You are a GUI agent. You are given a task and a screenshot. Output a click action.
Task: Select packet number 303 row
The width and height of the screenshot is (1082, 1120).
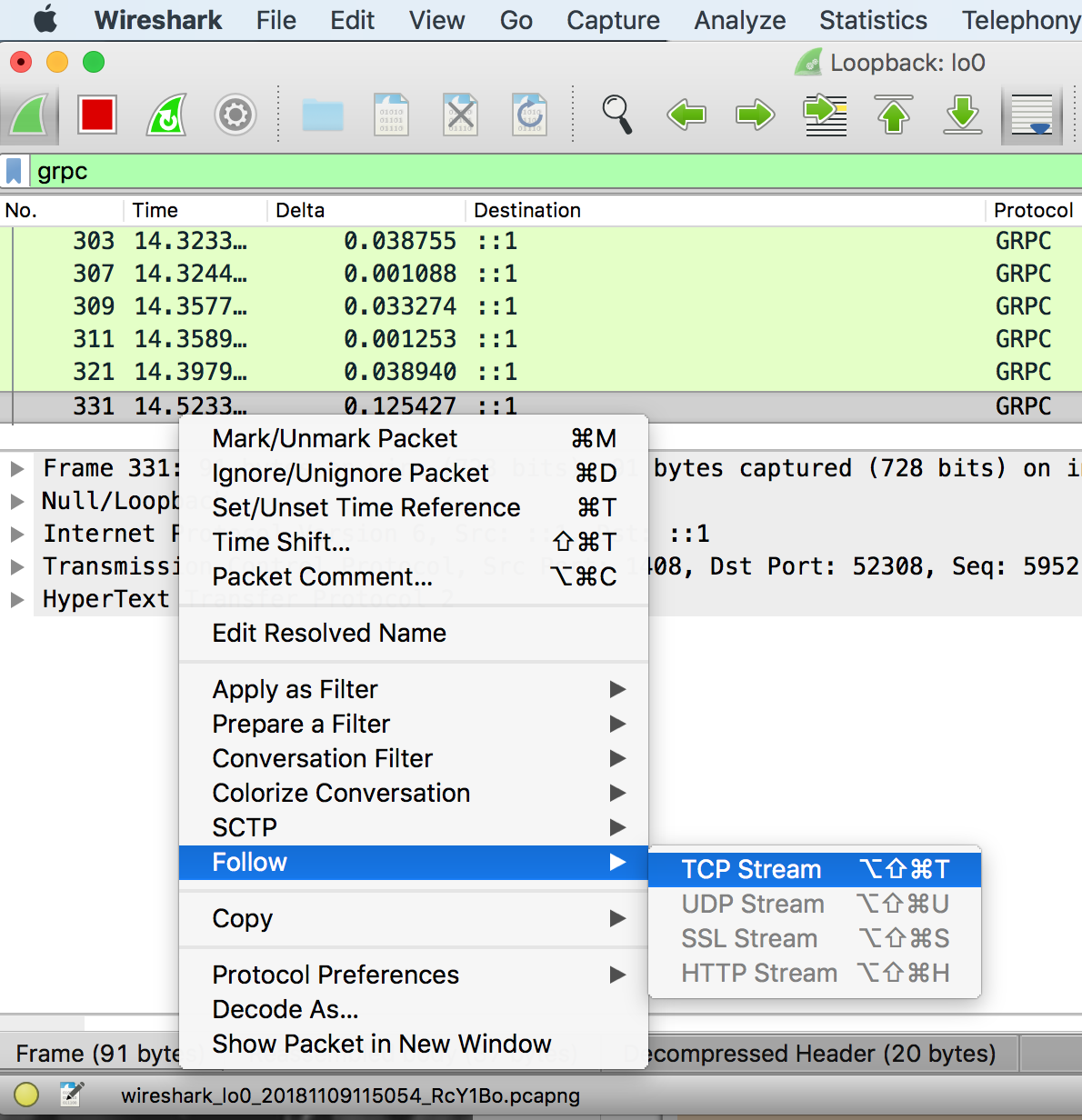coord(541,241)
